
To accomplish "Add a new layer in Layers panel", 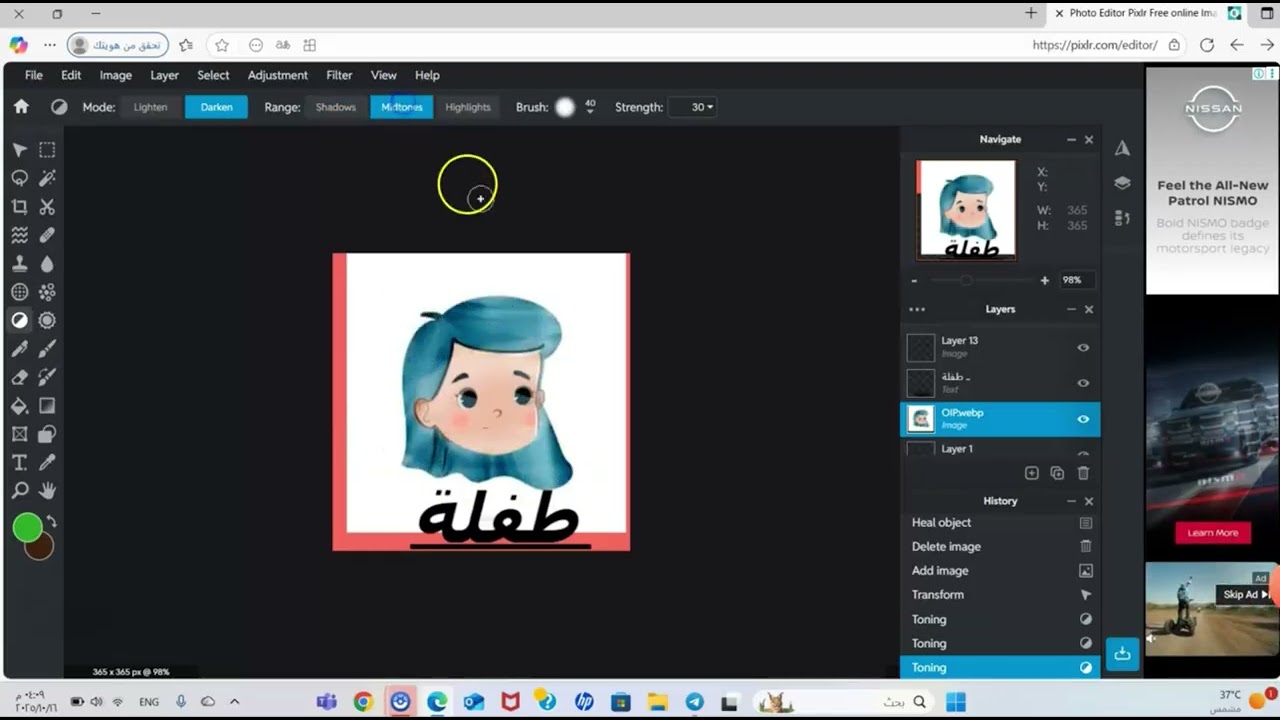I will coord(1032,473).
